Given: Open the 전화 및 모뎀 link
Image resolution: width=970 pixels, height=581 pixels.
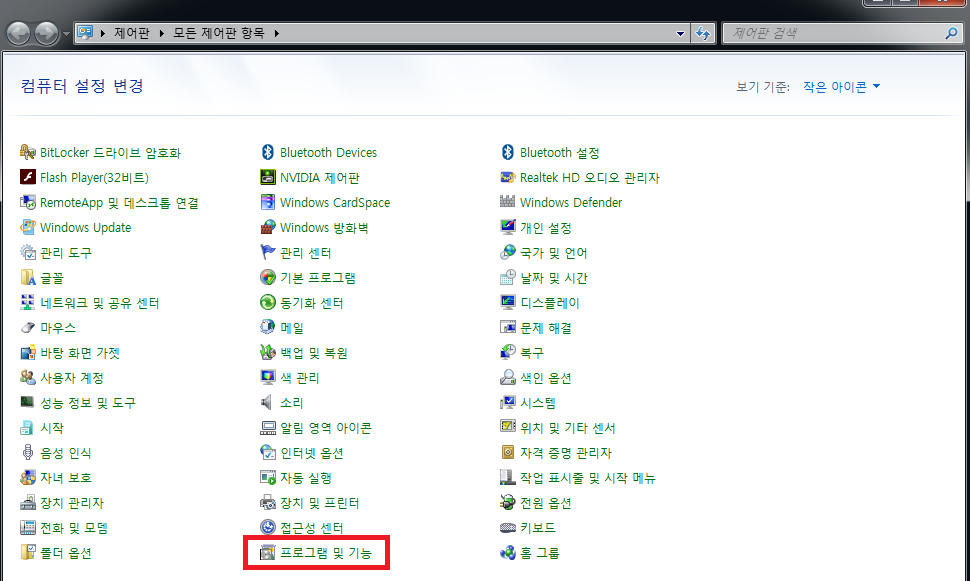Looking at the screenshot, I should 74,528.
